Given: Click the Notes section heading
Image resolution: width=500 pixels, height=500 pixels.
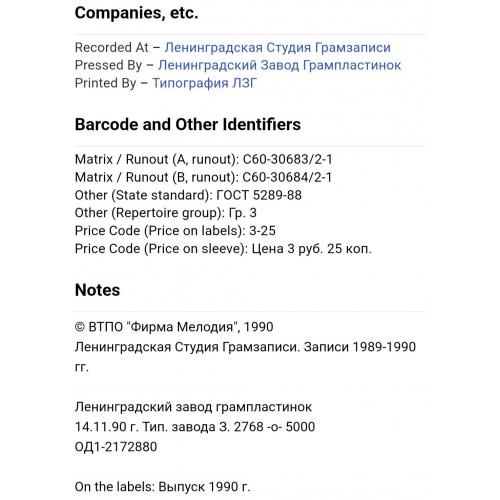Looking at the screenshot, I should tap(97, 290).
